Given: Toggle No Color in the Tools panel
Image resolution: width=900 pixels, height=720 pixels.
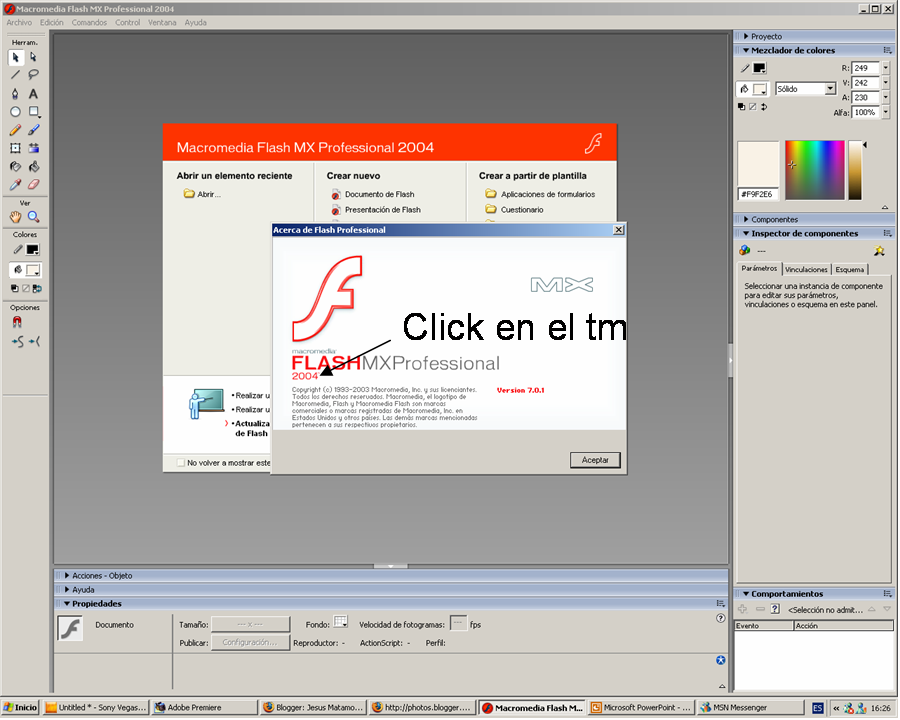Looking at the screenshot, I should 26,289.
